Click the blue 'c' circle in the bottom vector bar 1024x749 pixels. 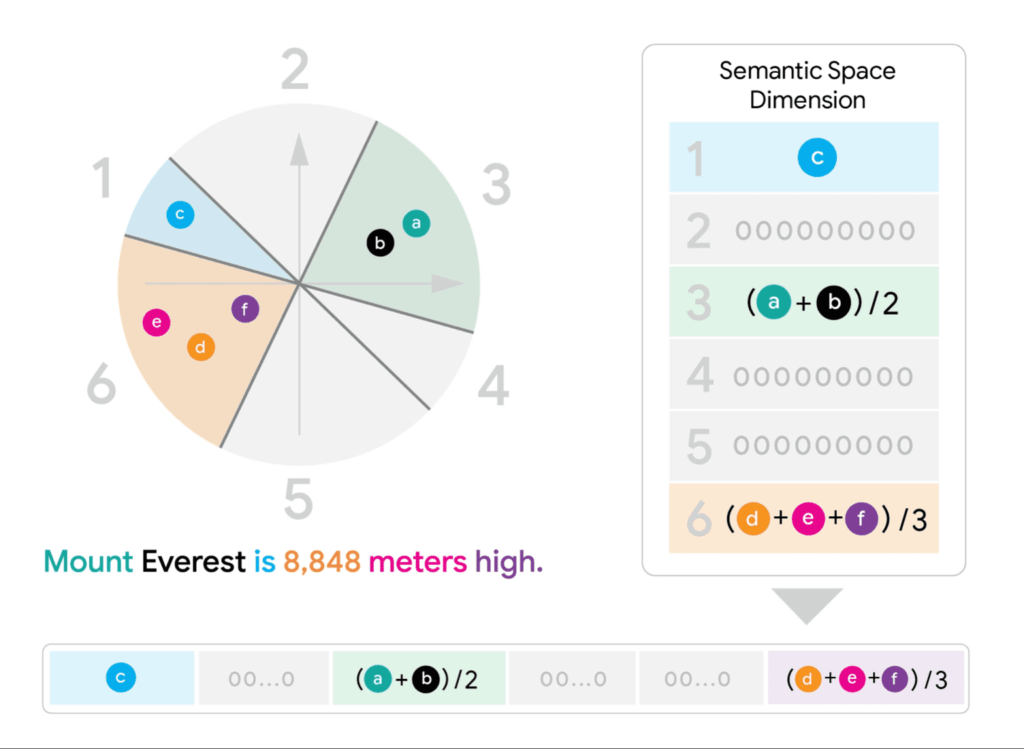pyautogui.click(x=121, y=677)
